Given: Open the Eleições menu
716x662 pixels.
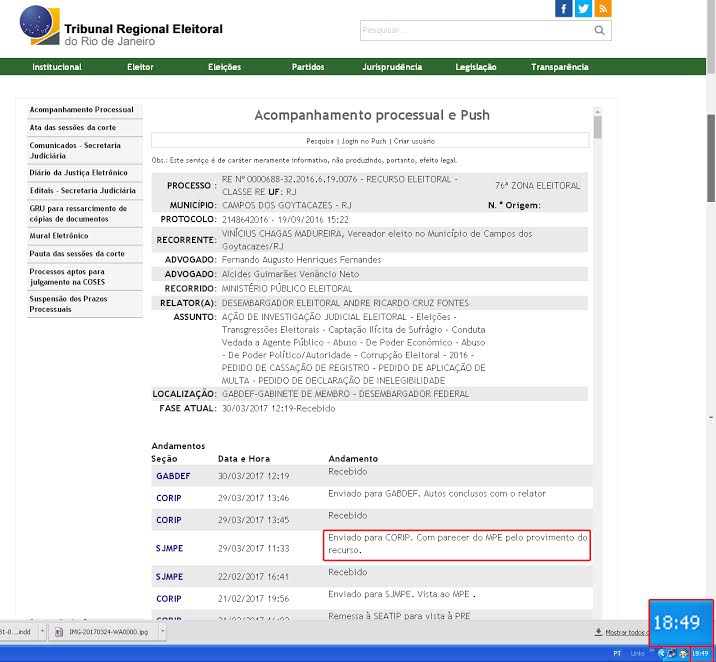Looking at the screenshot, I should point(224,67).
